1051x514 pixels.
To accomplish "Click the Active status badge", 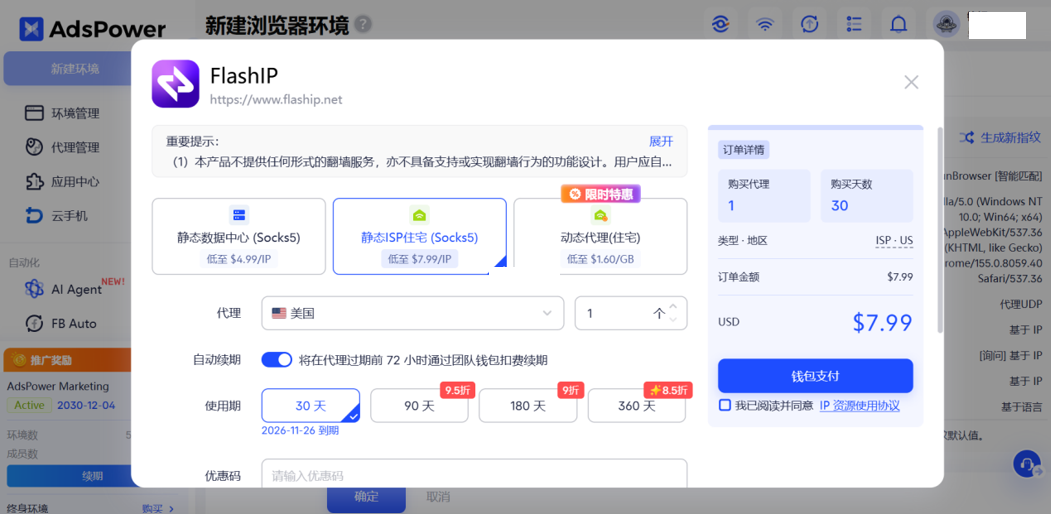I will coord(29,405).
